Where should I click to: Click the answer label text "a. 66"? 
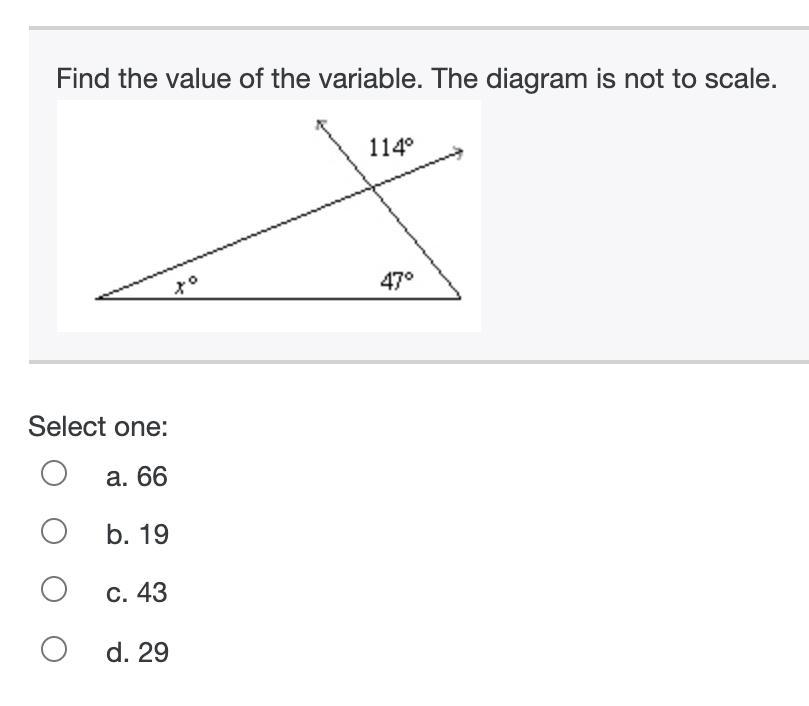click(x=136, y=477)
